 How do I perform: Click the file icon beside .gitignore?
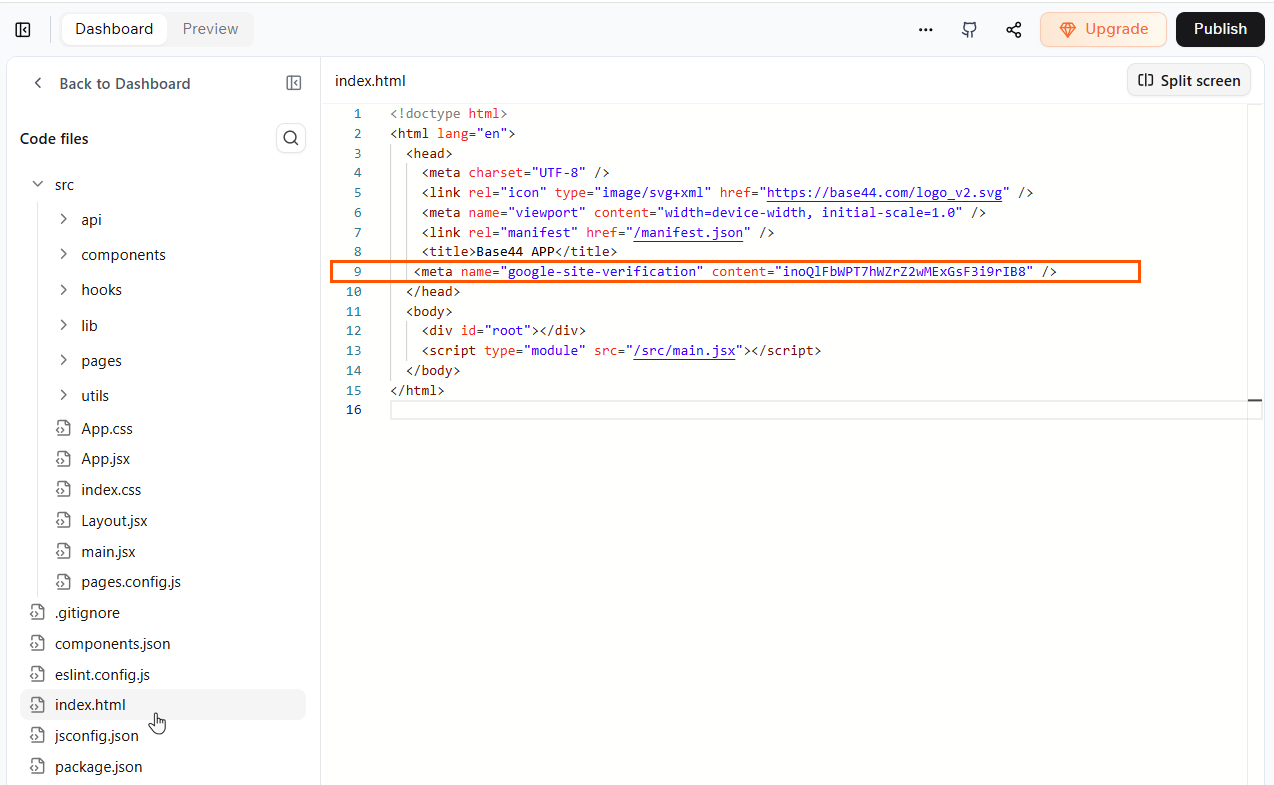(38, 613)
